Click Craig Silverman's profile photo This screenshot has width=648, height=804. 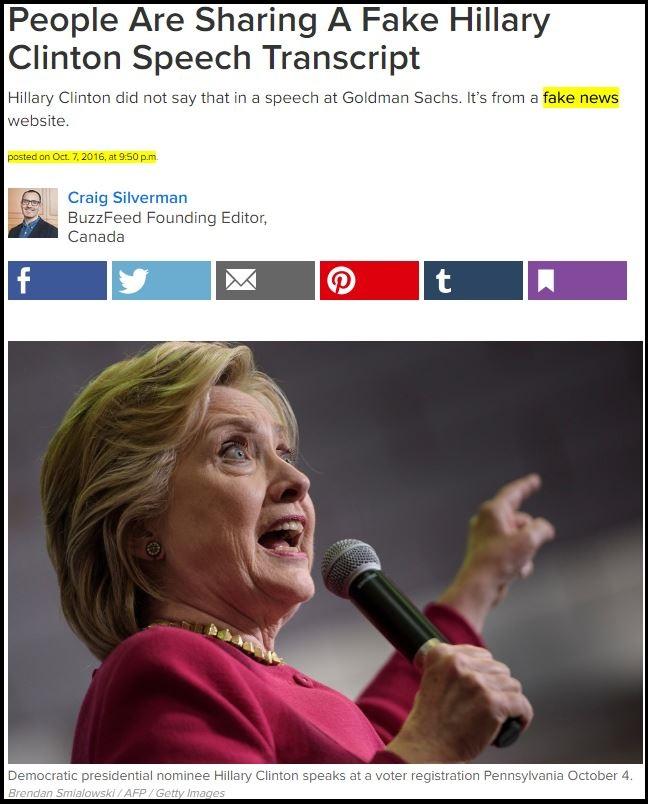click(33, 213)
